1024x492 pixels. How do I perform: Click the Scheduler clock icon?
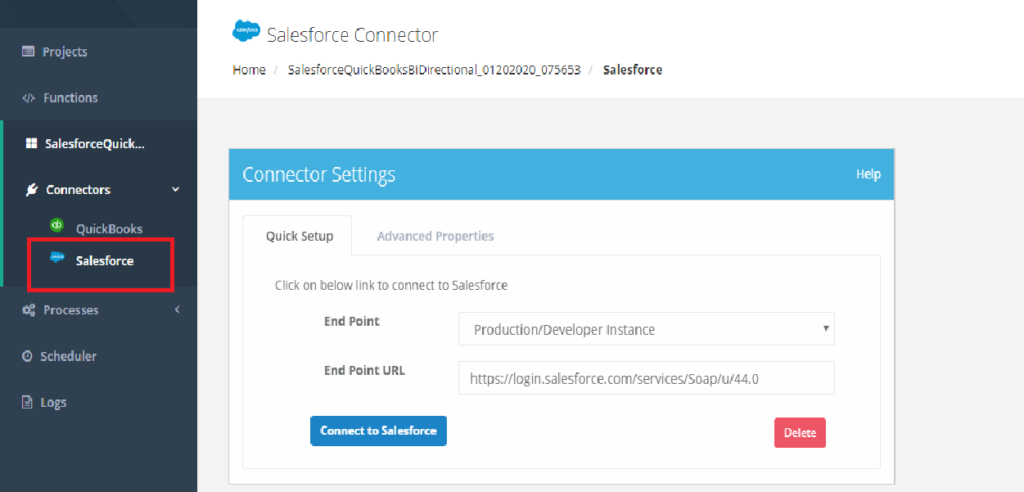coord(28,356)
